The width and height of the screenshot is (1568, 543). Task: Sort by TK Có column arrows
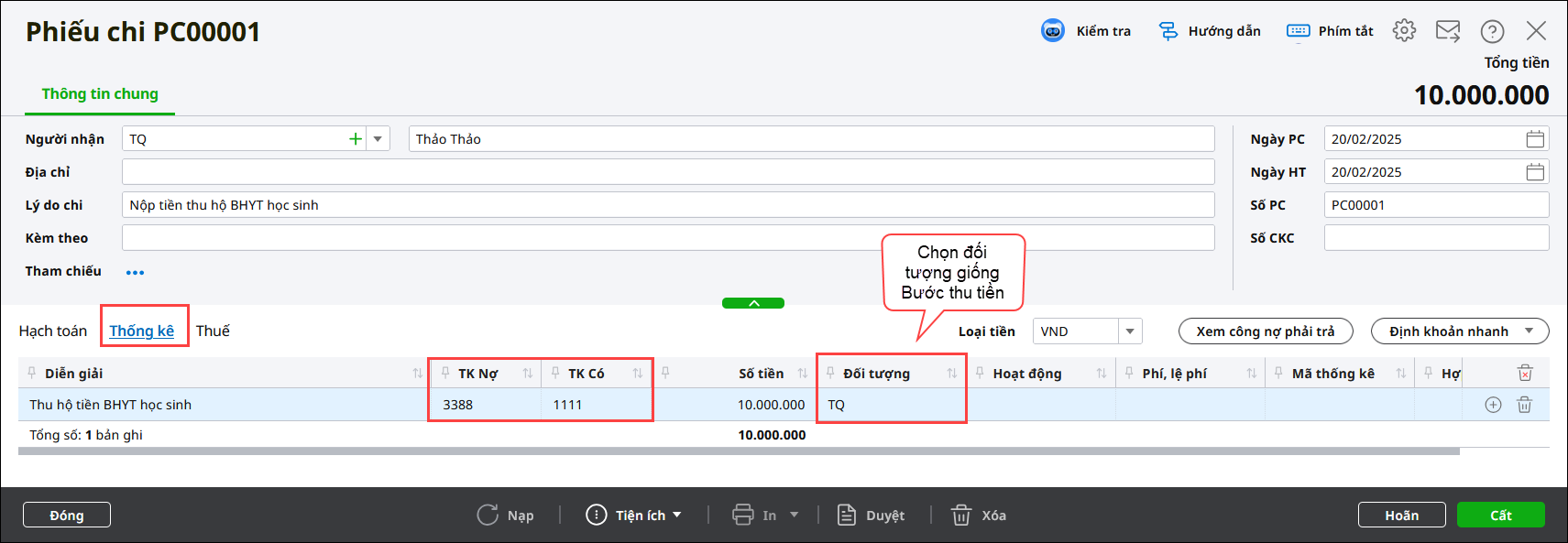pyautogui.click(x=638, y=374)
